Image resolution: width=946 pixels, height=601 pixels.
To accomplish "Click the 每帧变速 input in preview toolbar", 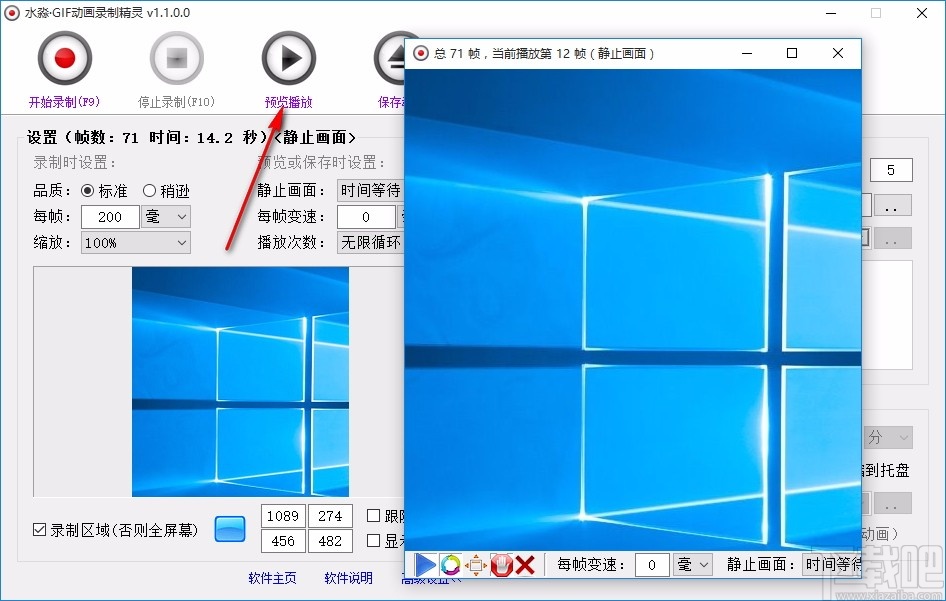I will (652, 565).
